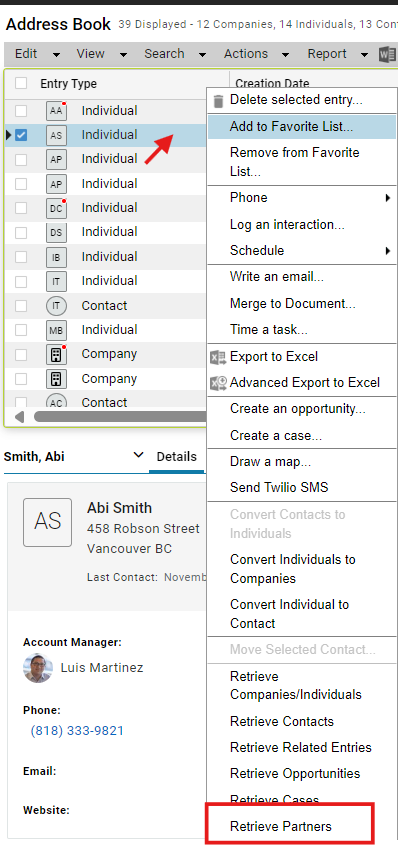The height and width of the screenshot is (845, 398).
Task: Check the AA Individual row checkbox
Action: (21, 111)
